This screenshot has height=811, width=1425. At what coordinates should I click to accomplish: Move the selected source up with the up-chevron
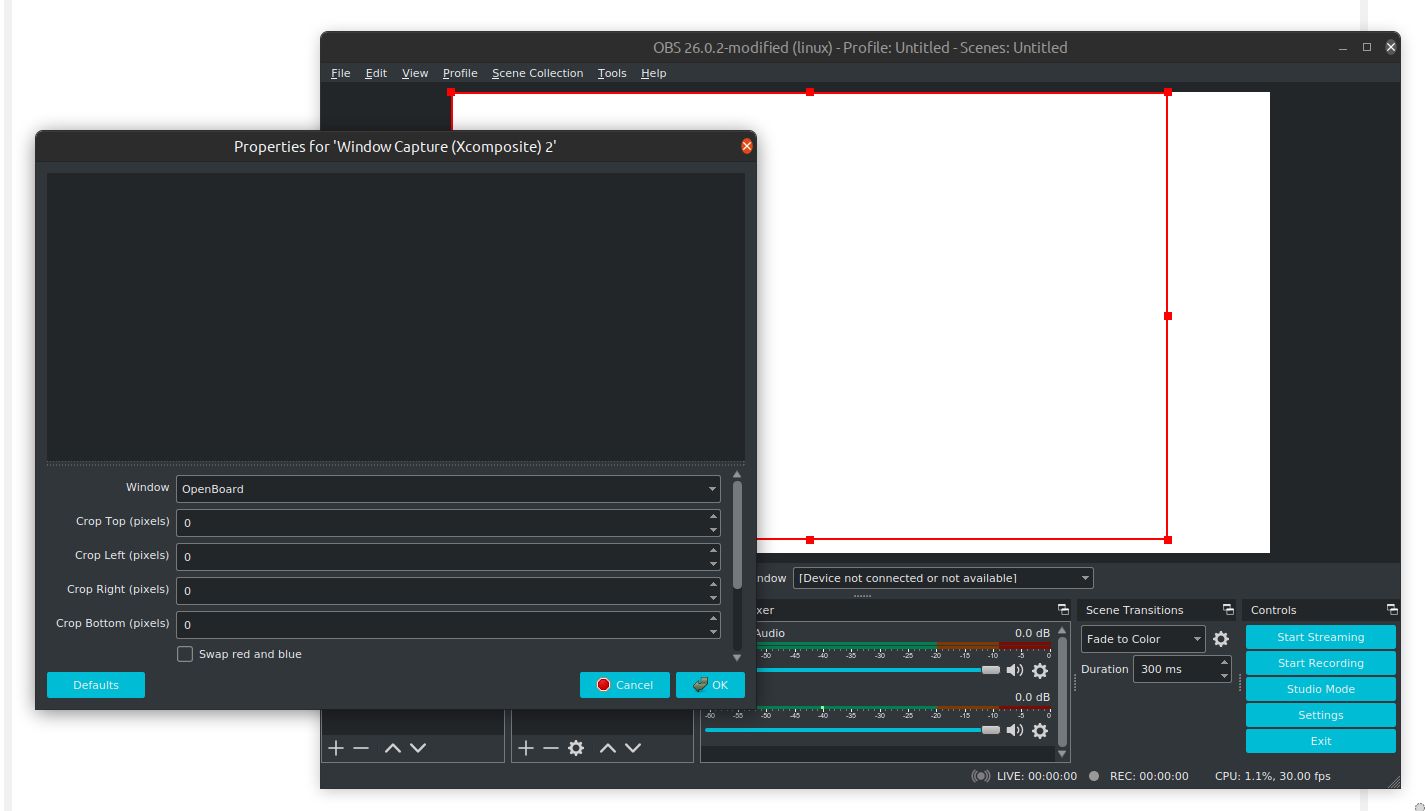click(x=607, y=747)
